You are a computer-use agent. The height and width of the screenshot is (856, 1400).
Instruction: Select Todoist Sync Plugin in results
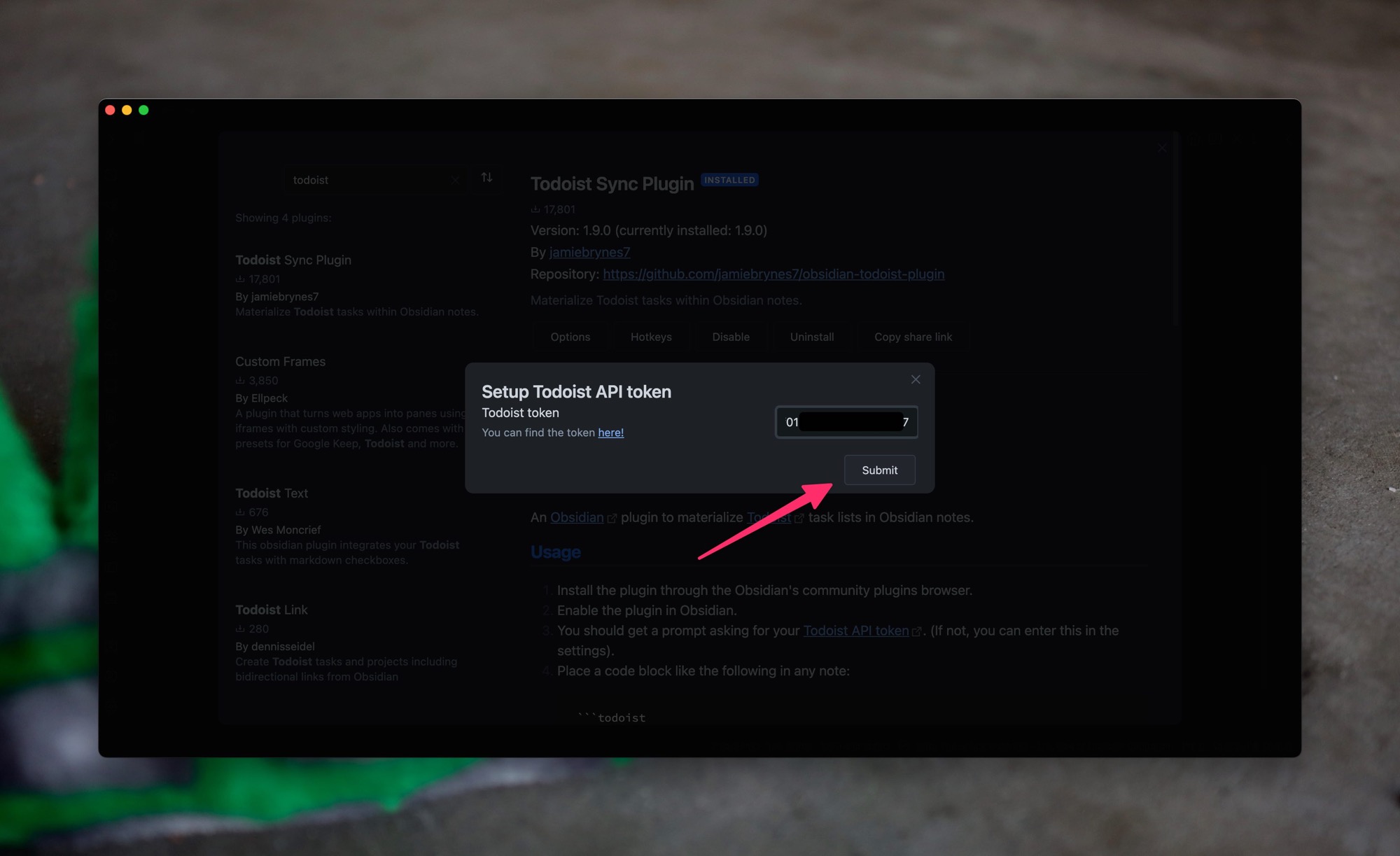coord(293,260)
